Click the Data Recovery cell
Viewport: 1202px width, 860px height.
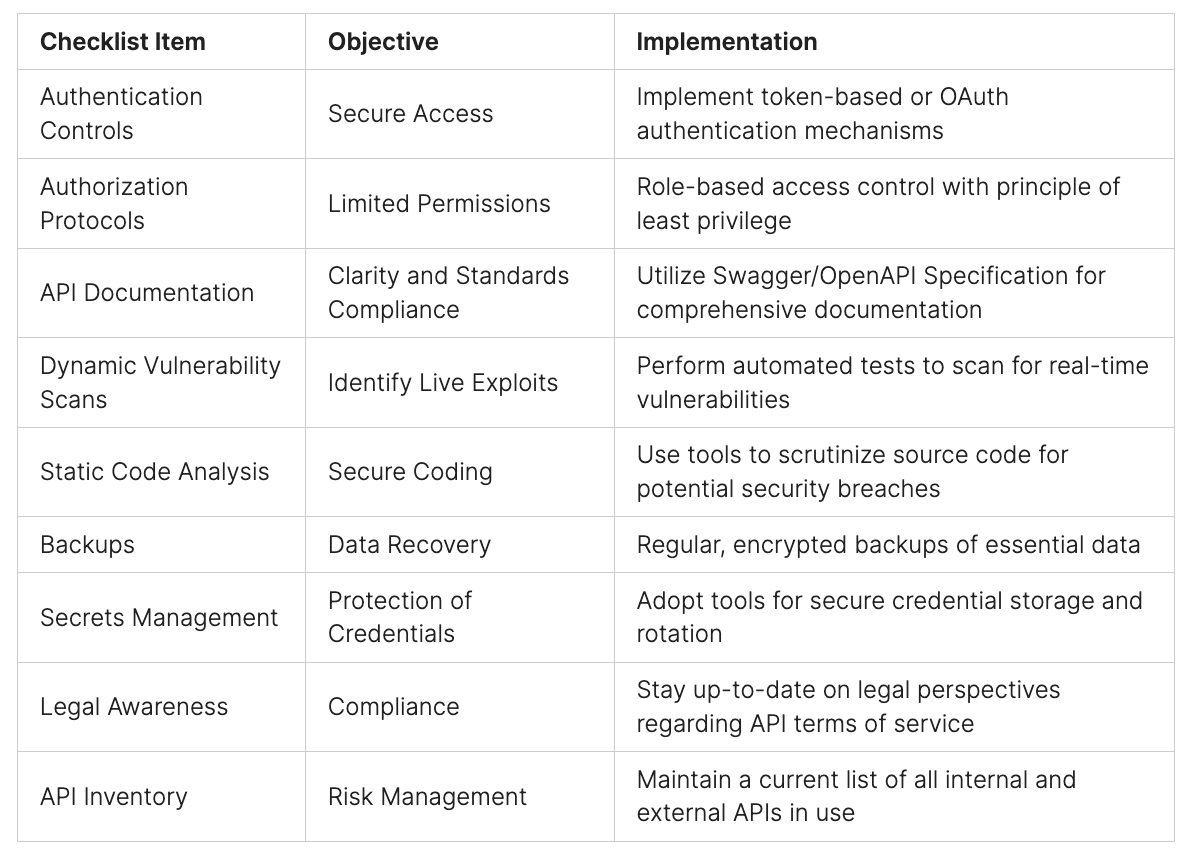[409, 545]
